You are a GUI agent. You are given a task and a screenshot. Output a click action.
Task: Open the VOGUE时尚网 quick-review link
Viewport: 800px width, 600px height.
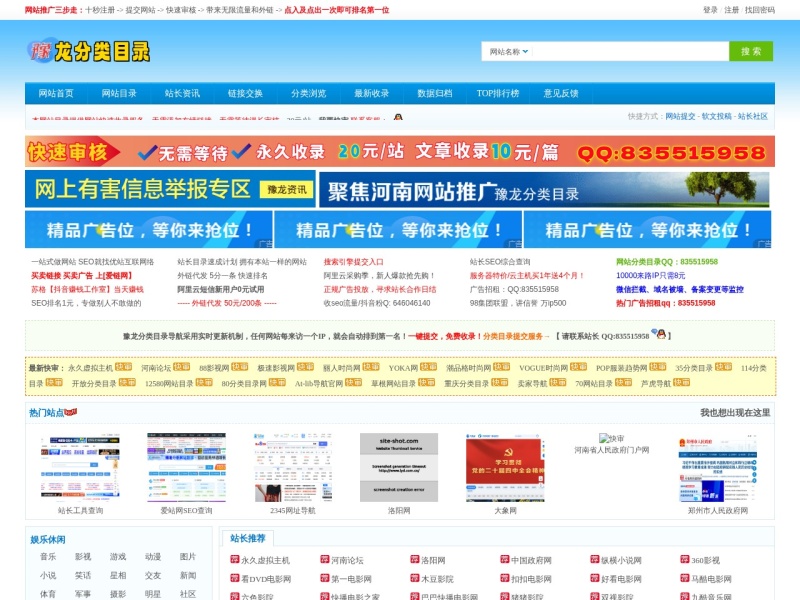[543, 368]
